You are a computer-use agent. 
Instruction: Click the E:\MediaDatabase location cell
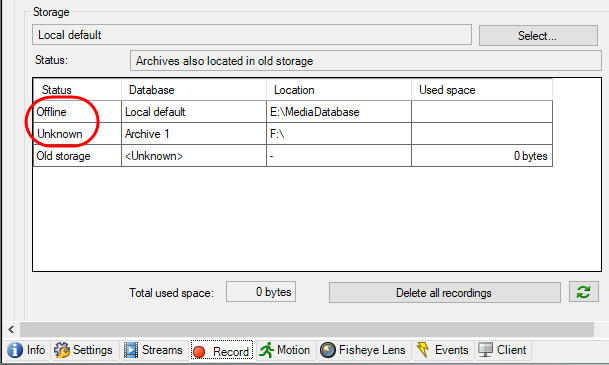pos(339,112)
